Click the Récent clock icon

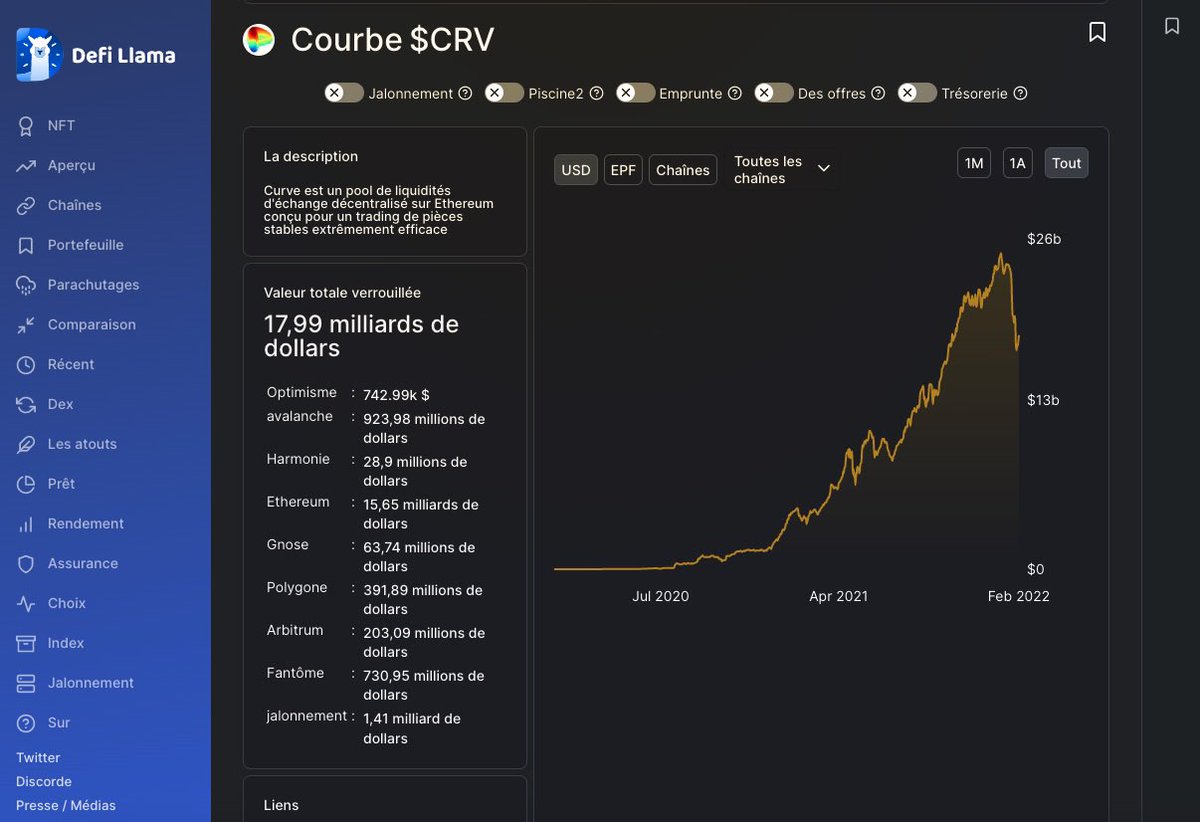26,365
